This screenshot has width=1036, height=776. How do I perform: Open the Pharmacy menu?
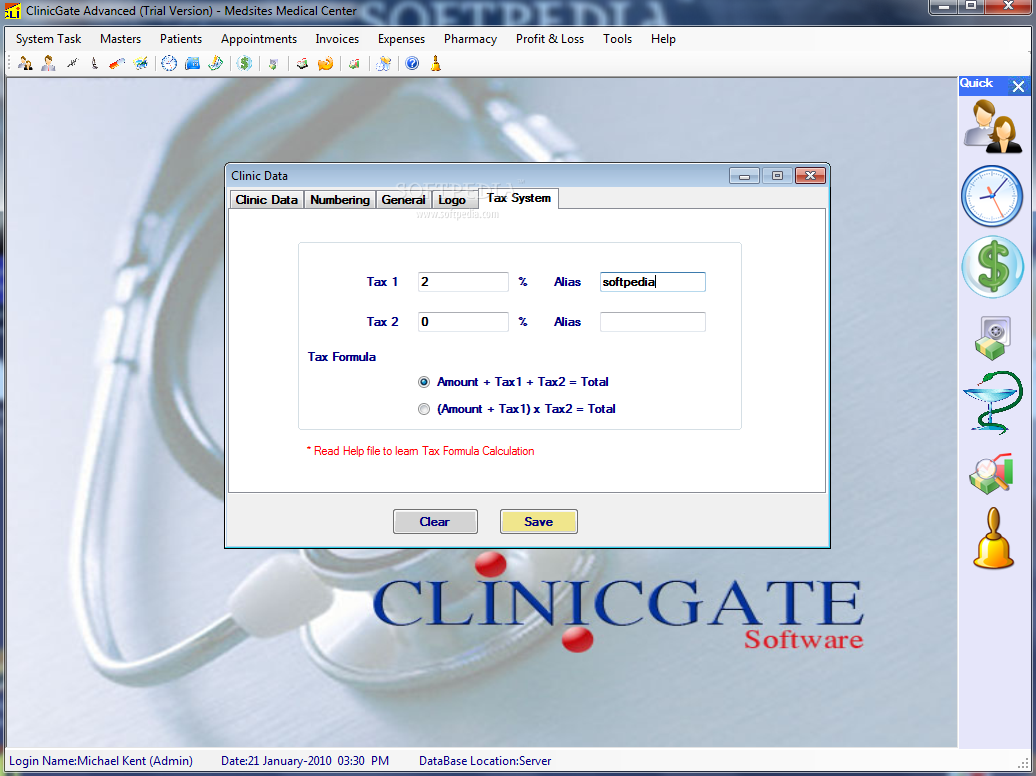pyautogui.click(x=470, y=39)
